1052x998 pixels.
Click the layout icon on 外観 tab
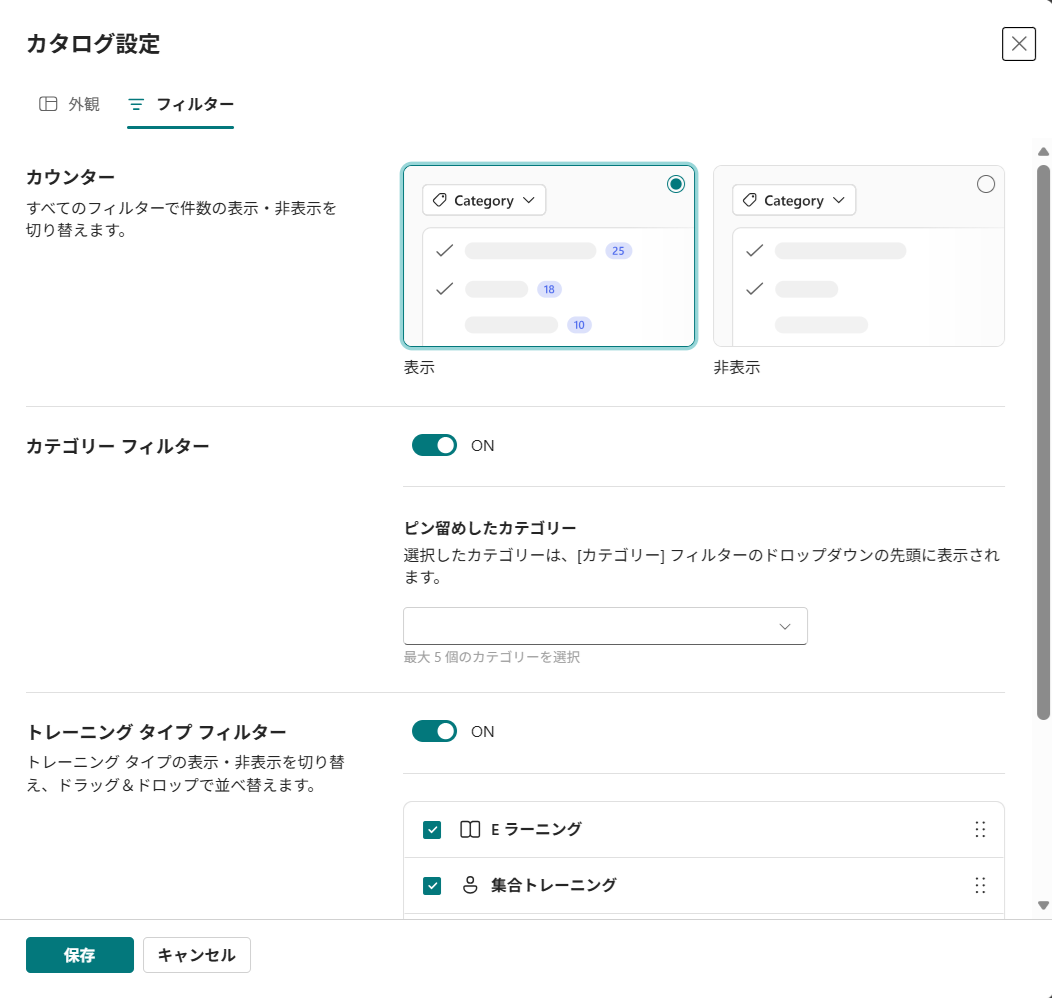coord(48,104)
